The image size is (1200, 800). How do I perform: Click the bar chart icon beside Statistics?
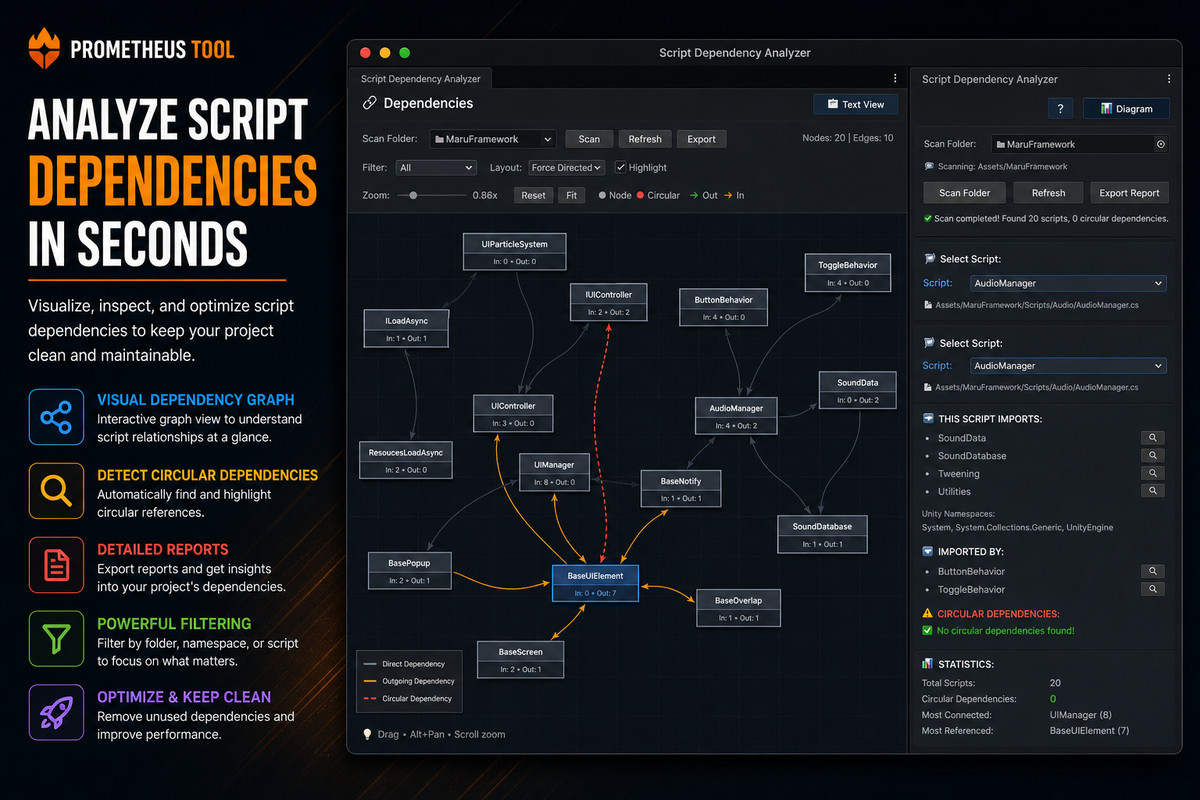click(x=928, y=664)
